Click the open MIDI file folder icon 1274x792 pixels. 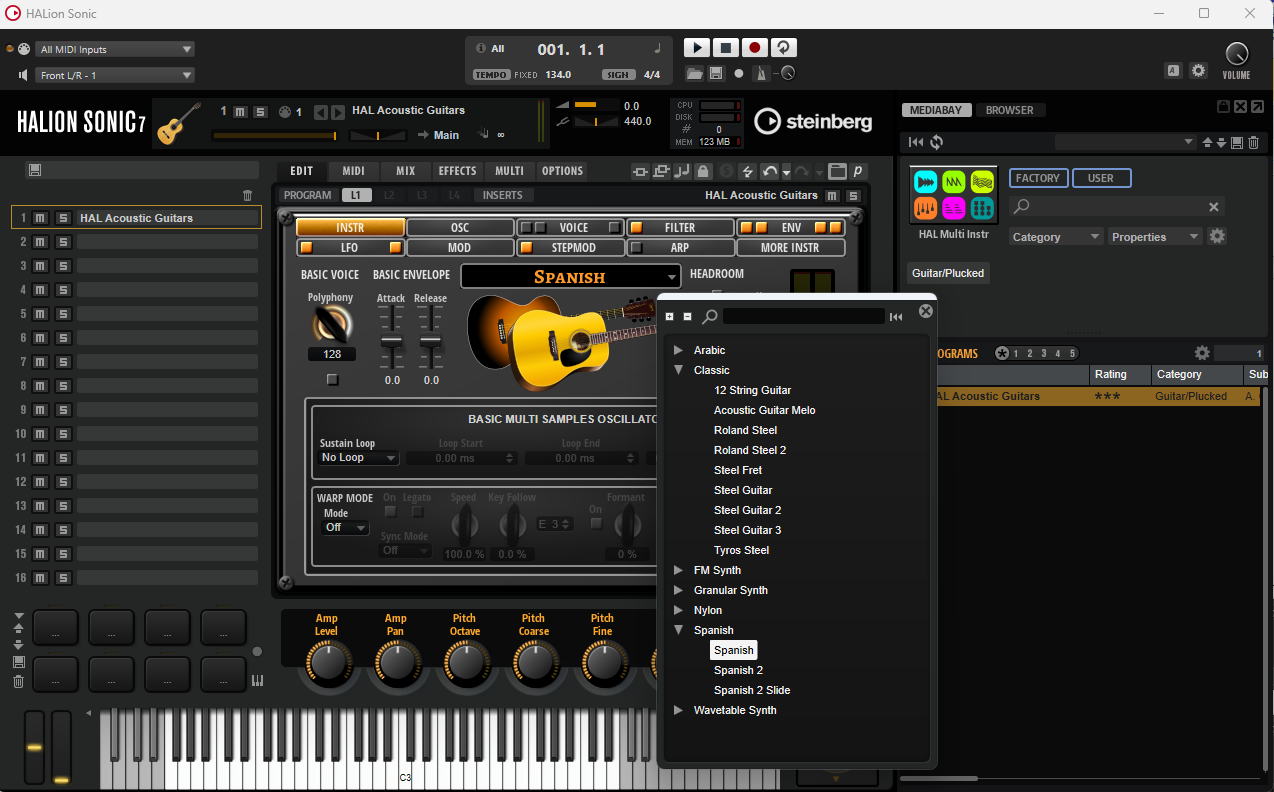tap(695, 73)
